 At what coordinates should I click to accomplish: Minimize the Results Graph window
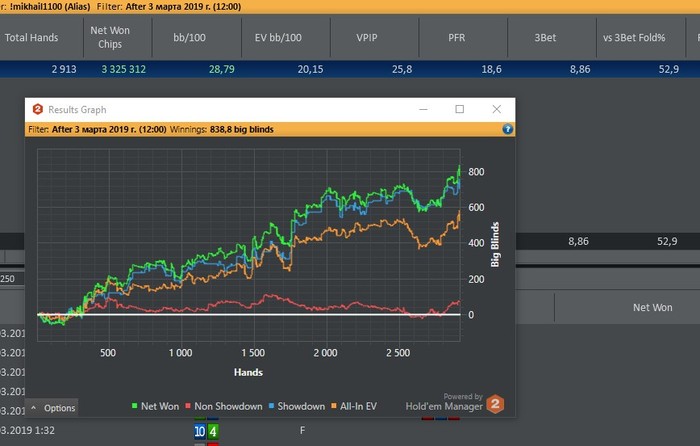[x=423, y=109]
